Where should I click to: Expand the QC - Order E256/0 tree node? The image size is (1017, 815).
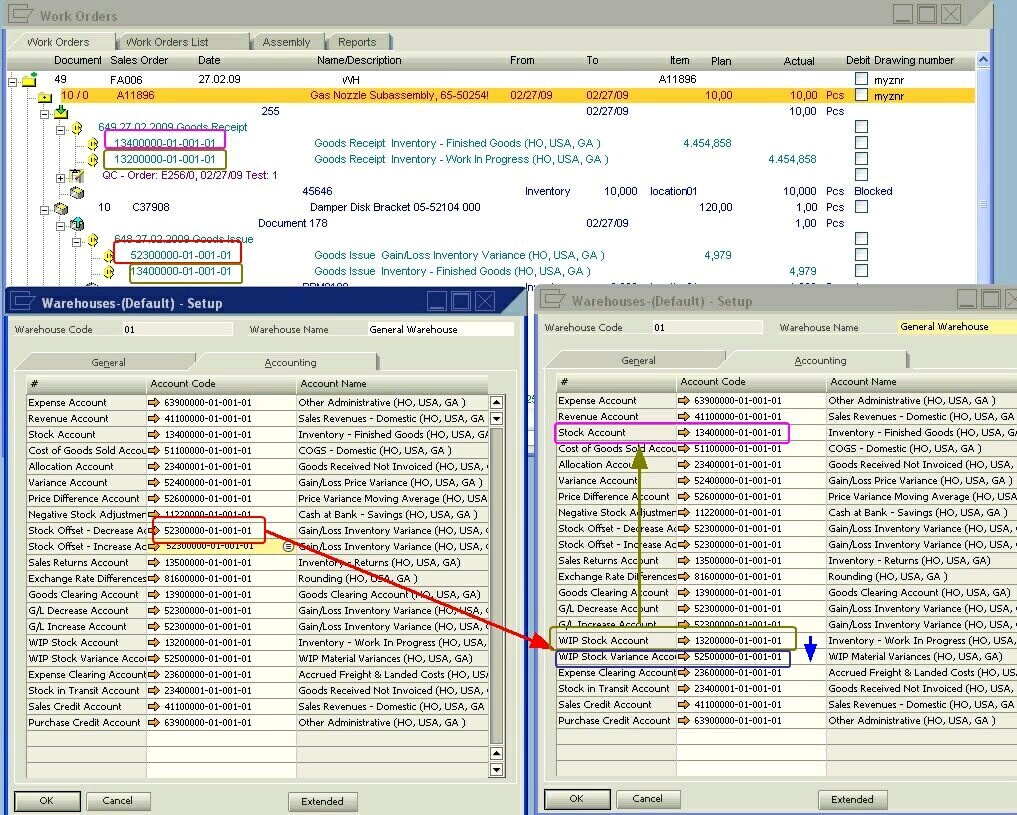[61, 177]
